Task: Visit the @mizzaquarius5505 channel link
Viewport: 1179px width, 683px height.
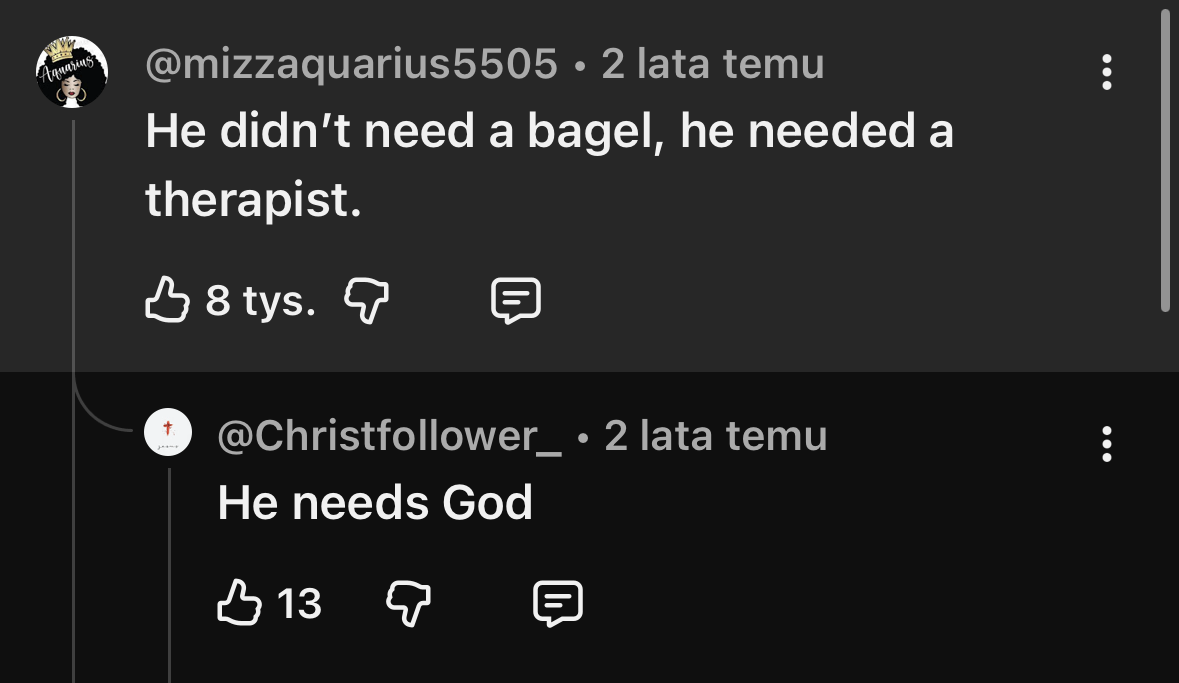Action: [x=351, y=63]
